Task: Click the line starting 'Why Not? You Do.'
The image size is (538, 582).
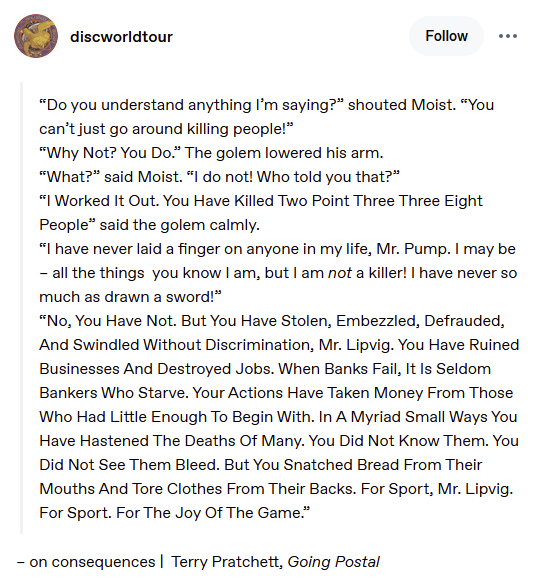Action: coord(211,153)
